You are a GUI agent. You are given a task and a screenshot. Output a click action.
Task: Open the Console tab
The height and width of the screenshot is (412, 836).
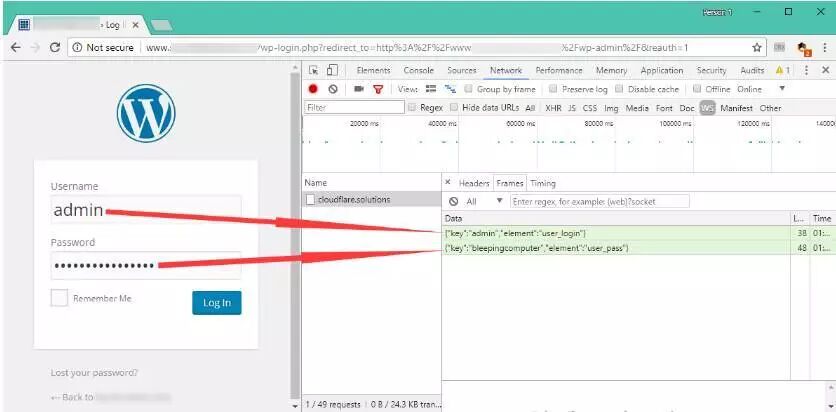(x=419, y=70)
